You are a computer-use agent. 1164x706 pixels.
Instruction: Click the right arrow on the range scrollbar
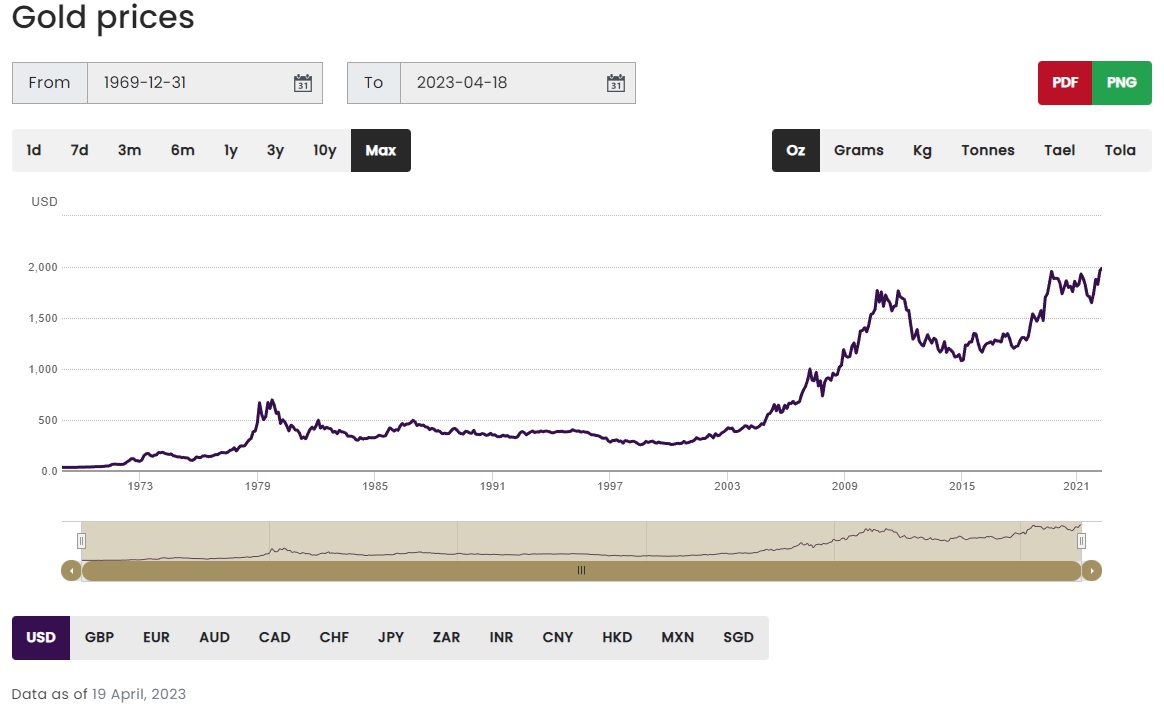coord(1092,570)
